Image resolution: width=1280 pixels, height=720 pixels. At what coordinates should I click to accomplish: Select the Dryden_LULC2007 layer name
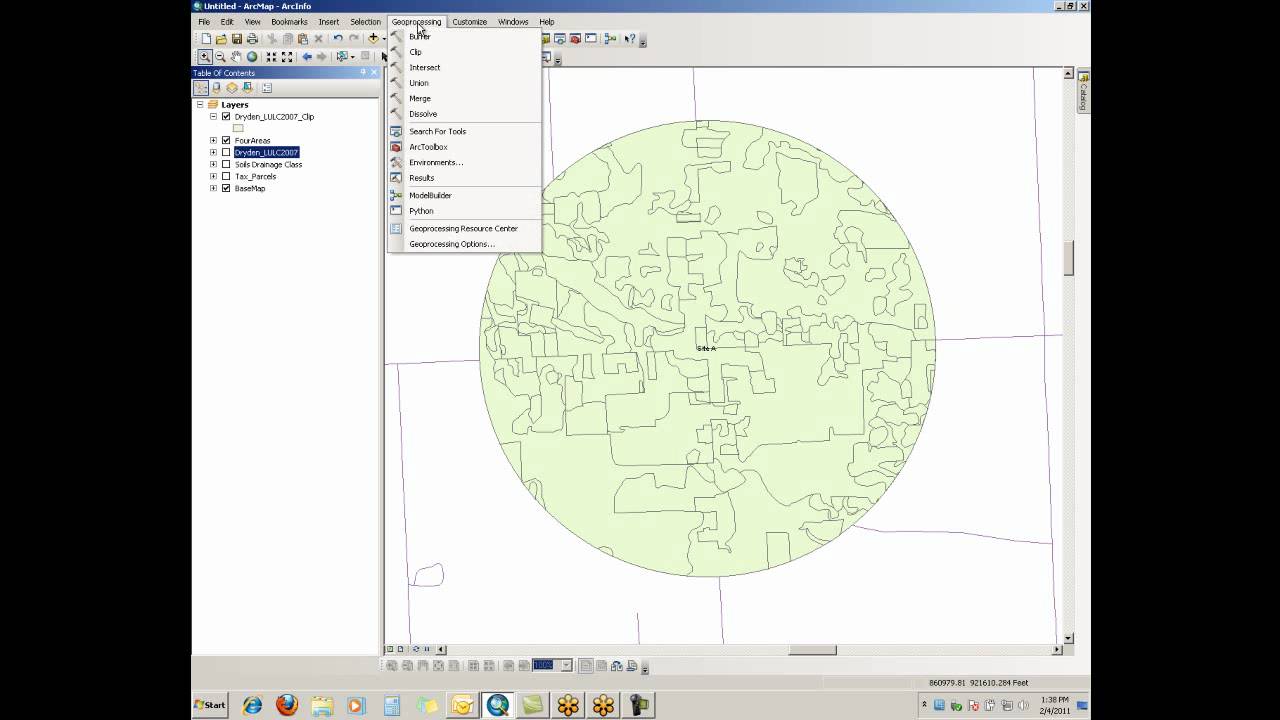[266, 152]
